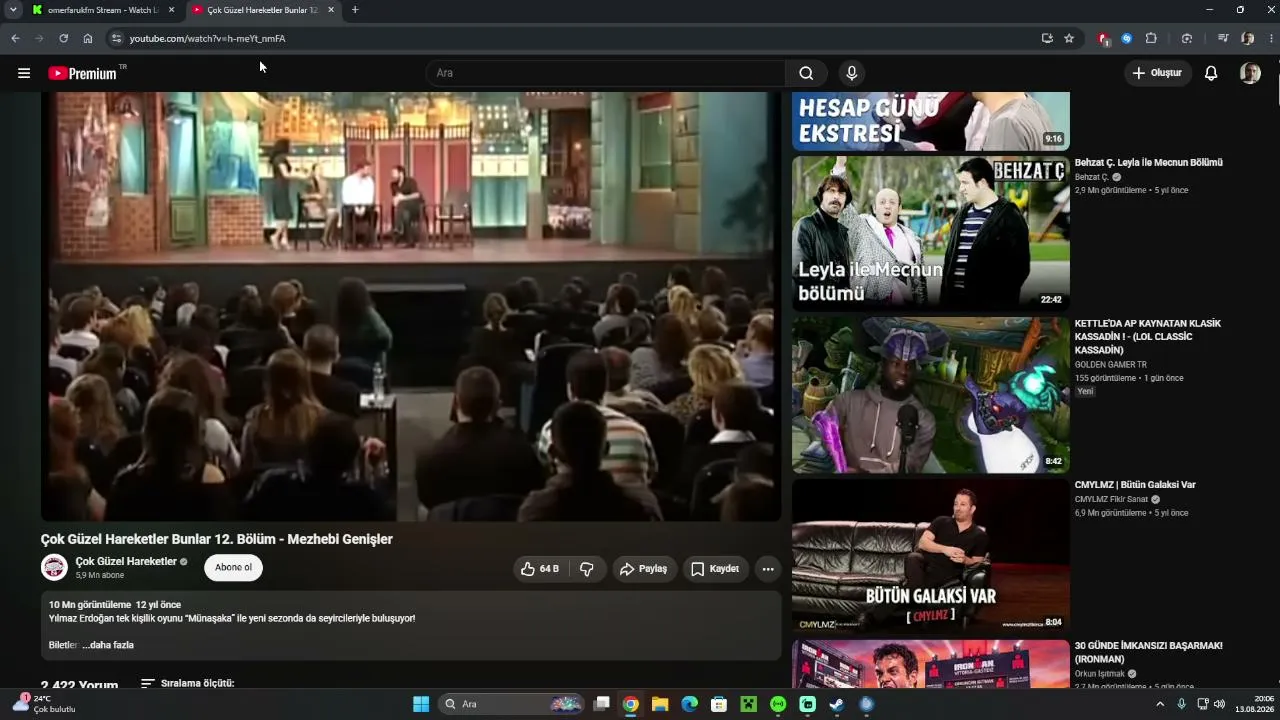The width and height of the screenshot is (1280, 720).
Task: Go back with browser back arrow
Action: coord(15,38)
